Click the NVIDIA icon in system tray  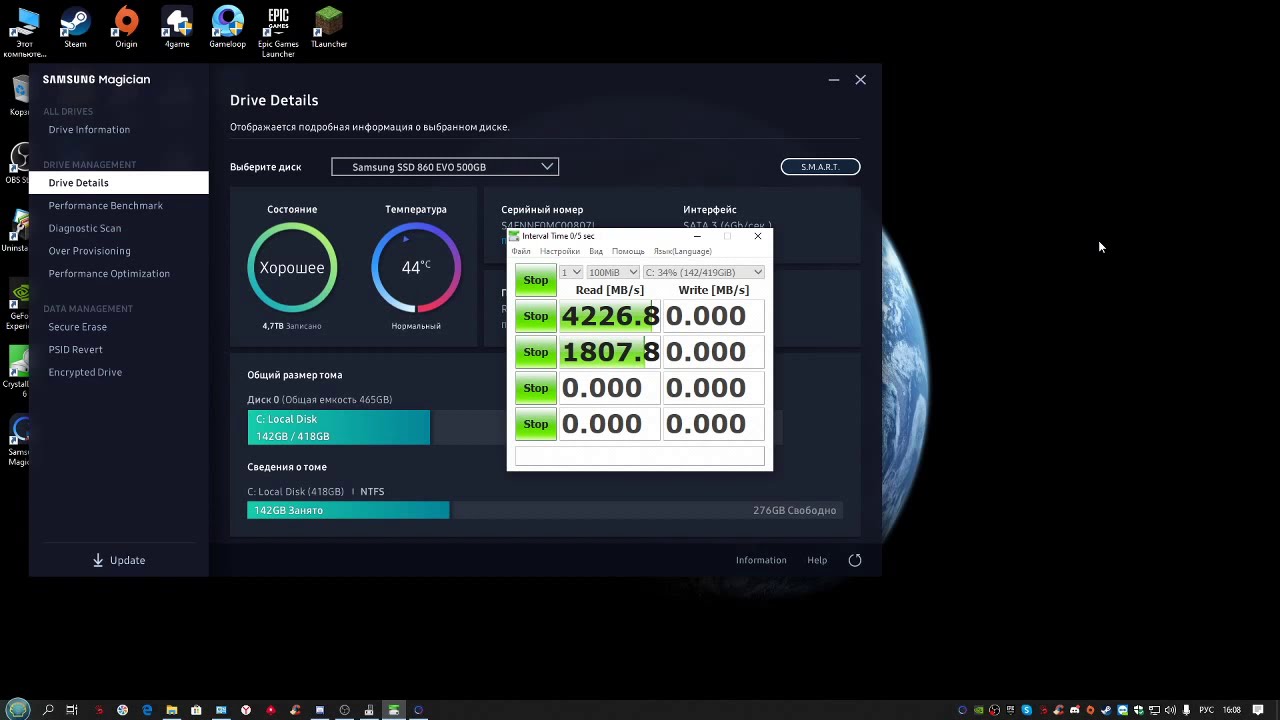pos(979,710)
